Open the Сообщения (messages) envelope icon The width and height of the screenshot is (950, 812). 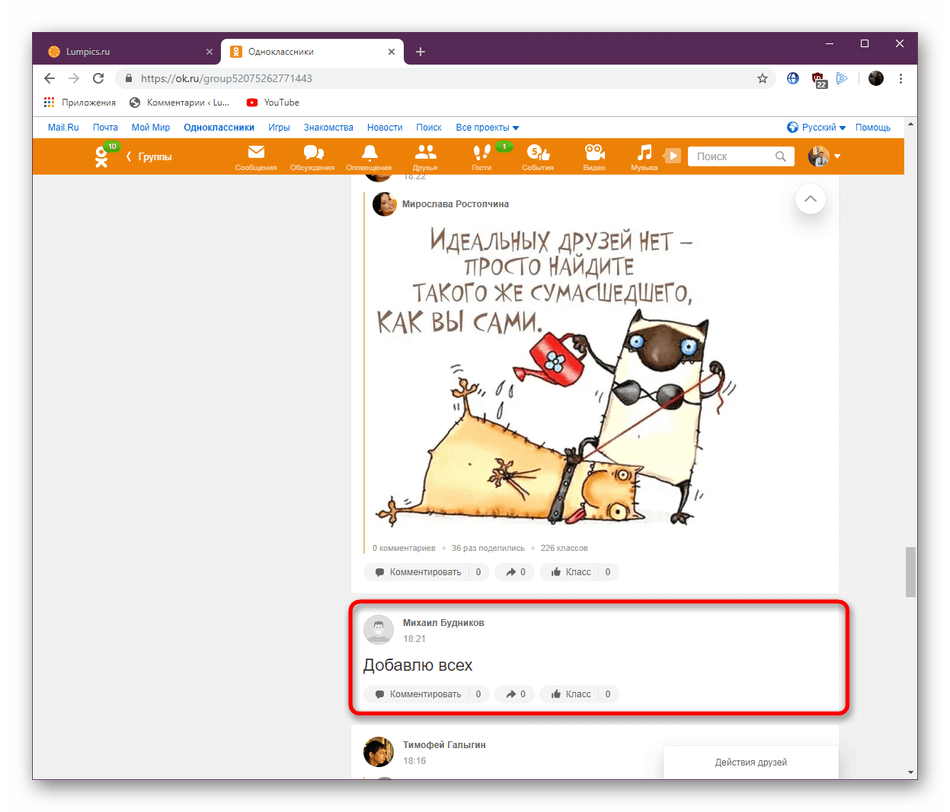pyautogui.click(x=256, y=157)
